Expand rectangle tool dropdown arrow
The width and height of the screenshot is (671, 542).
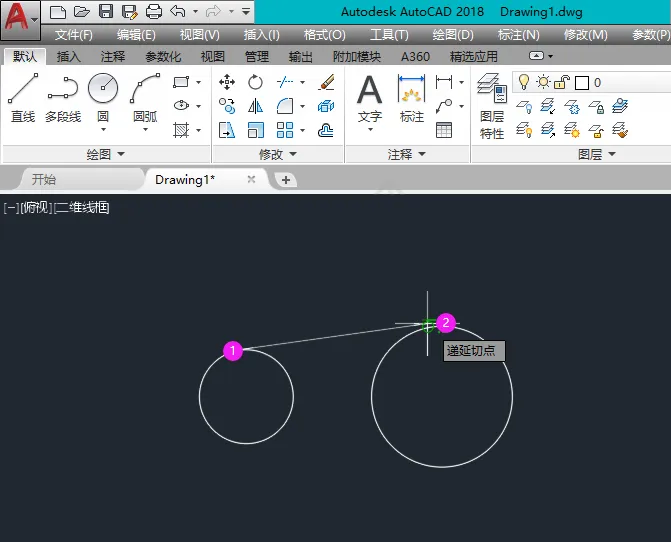click(x=199, y=82)
